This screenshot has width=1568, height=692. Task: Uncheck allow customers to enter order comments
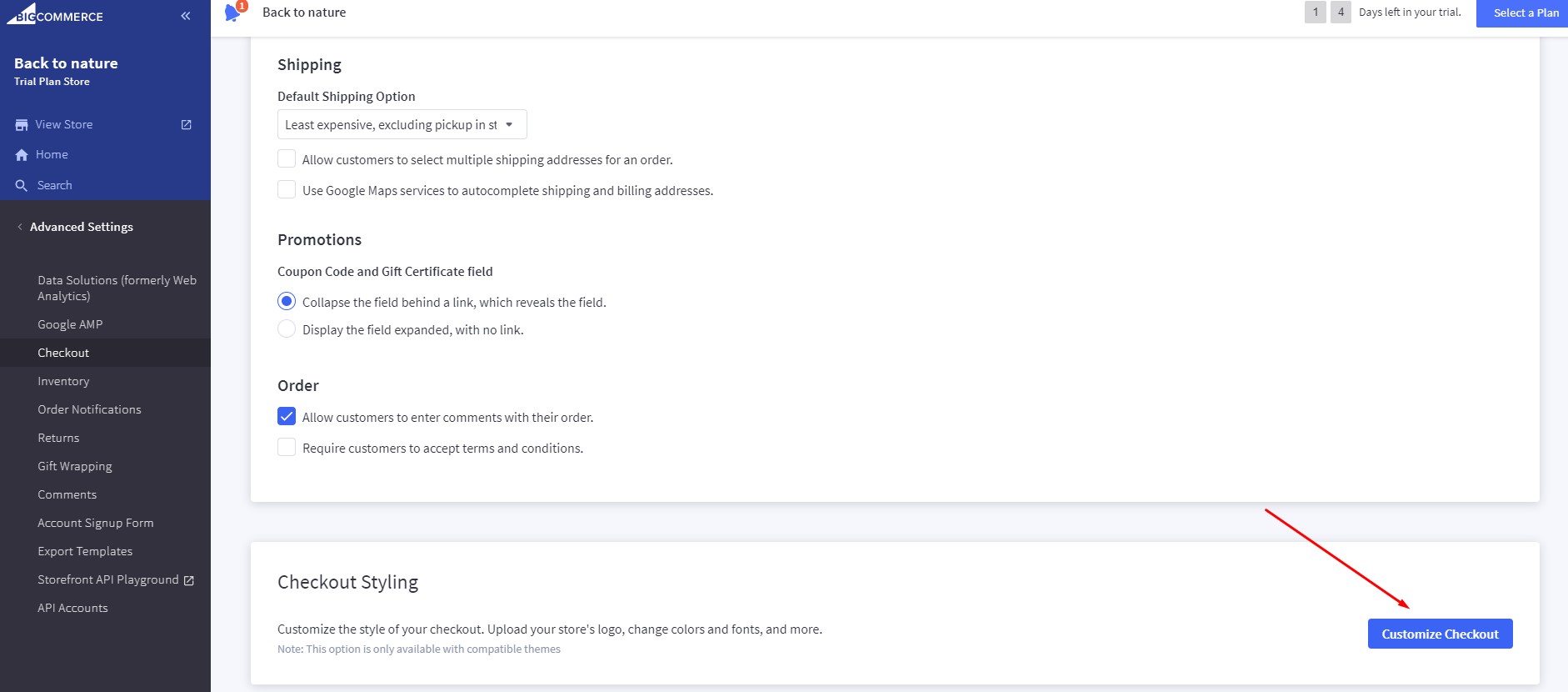287,417
